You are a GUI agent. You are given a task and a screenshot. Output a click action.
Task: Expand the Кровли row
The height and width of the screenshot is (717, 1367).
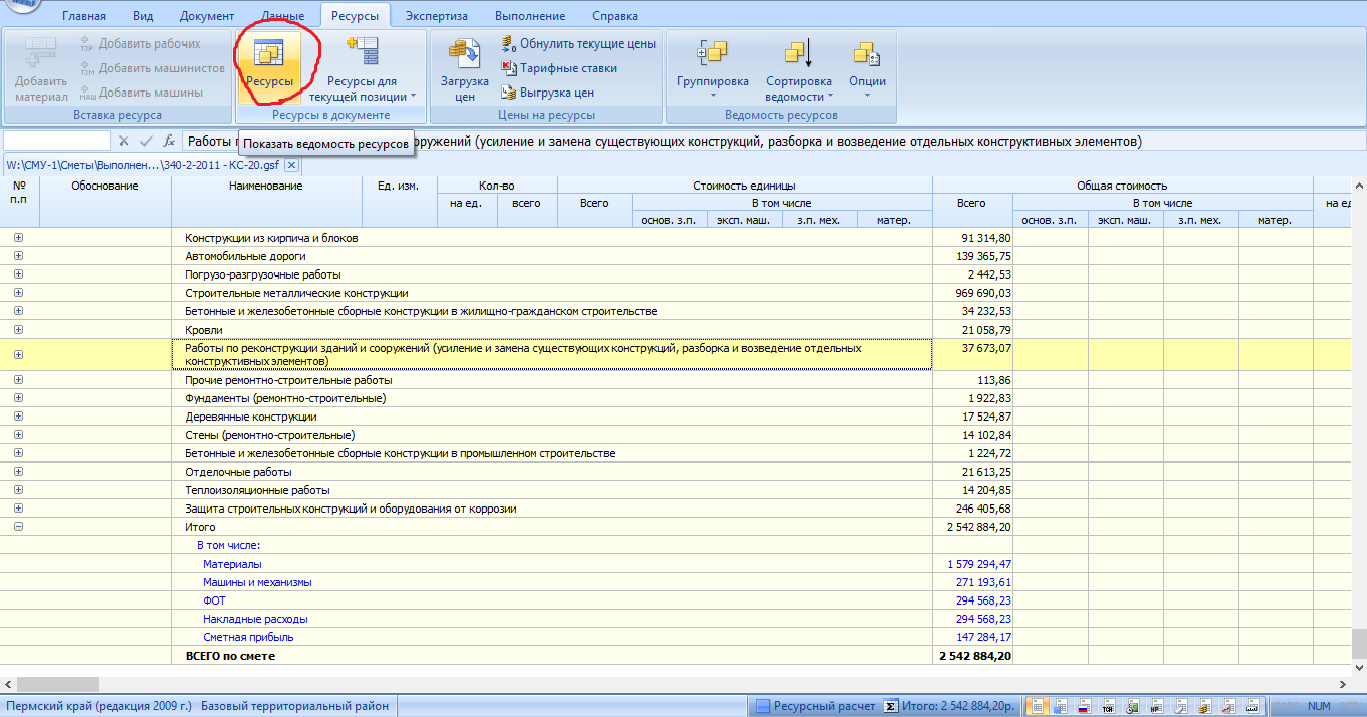[18, 329]
